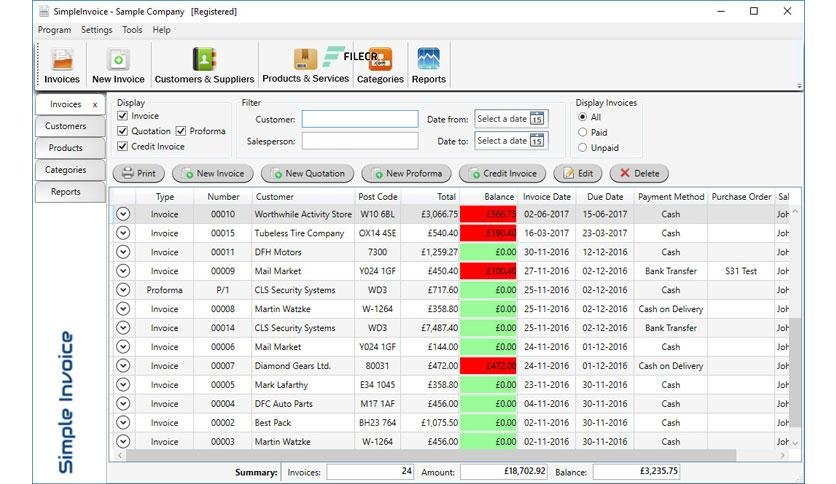The height and width of the screenshot is (484, 836).
Task: Click scroll-down arrow of invoice list
Action: (x=795, y=442)
